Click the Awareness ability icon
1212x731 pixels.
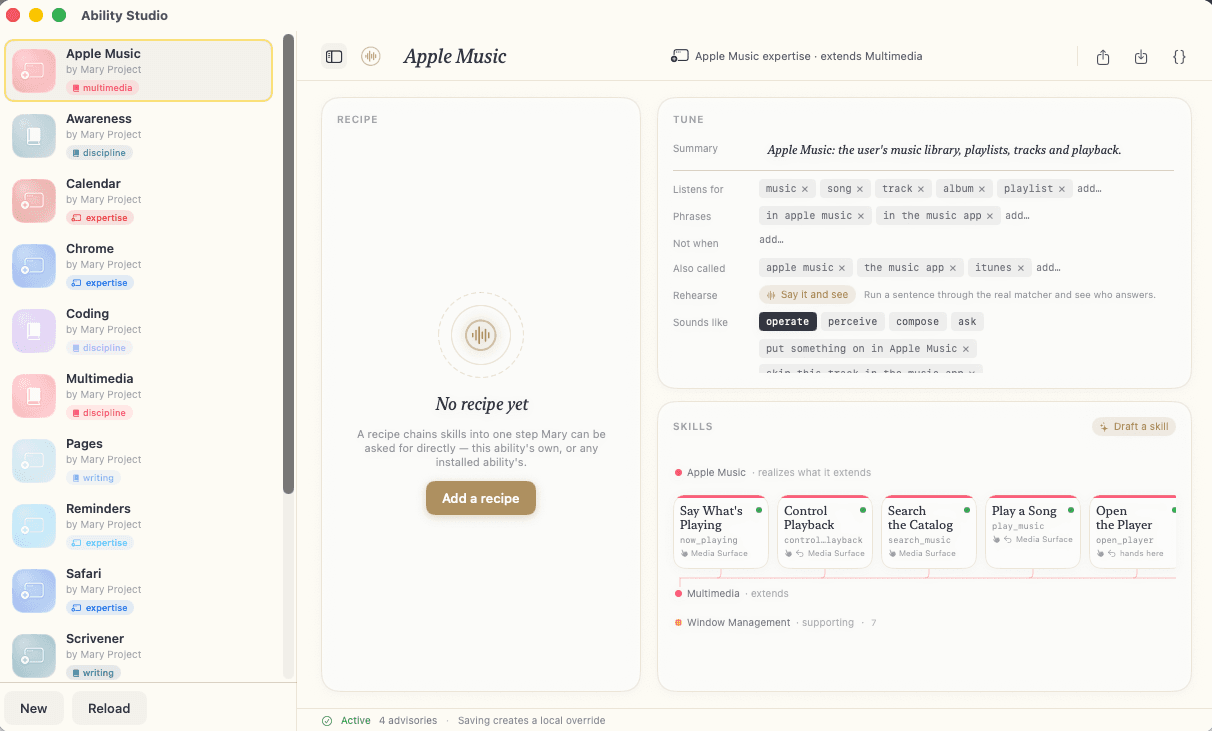click(34, 136)
